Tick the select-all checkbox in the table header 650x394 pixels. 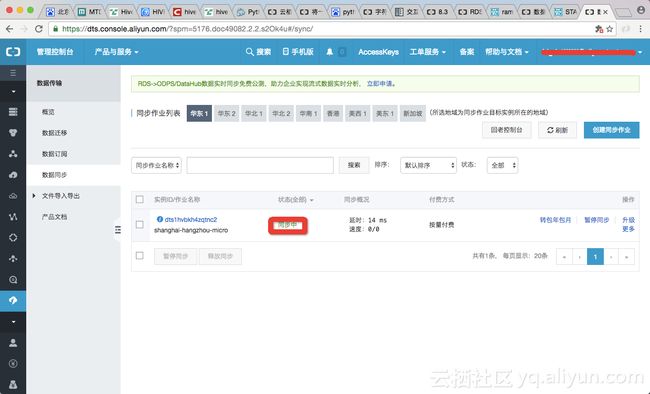click(x=140, y=199)
